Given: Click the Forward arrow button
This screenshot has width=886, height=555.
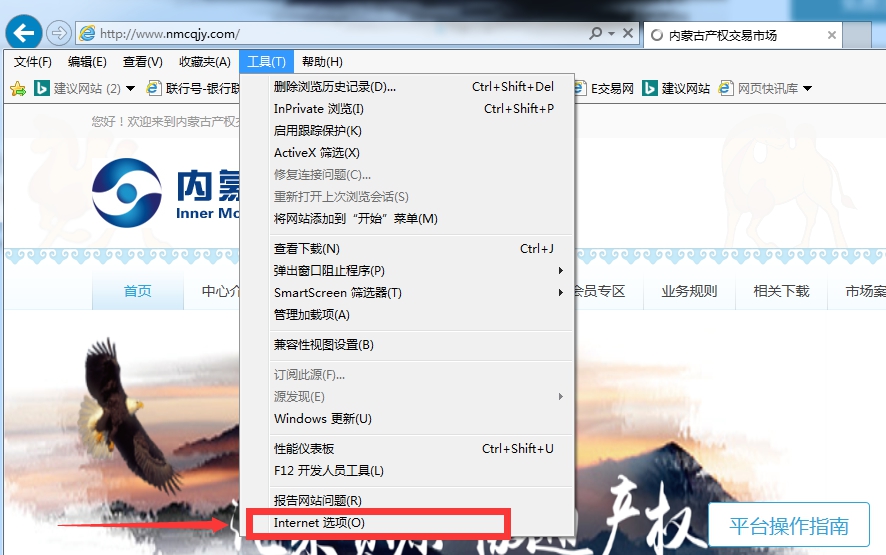Looking at the screenshot, I should pyautogui.click(x=59, y=33).
